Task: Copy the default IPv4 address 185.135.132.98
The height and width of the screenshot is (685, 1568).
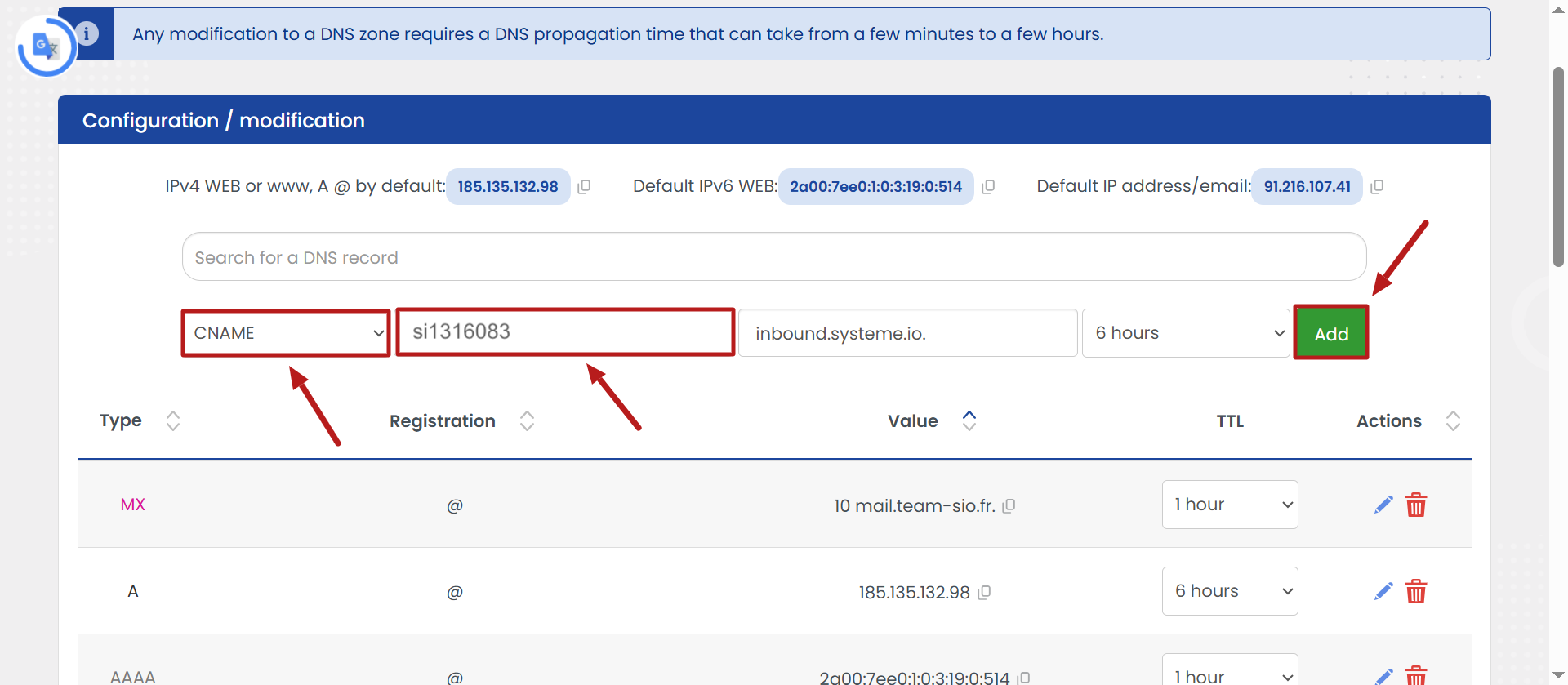Action: click(584, 187)
